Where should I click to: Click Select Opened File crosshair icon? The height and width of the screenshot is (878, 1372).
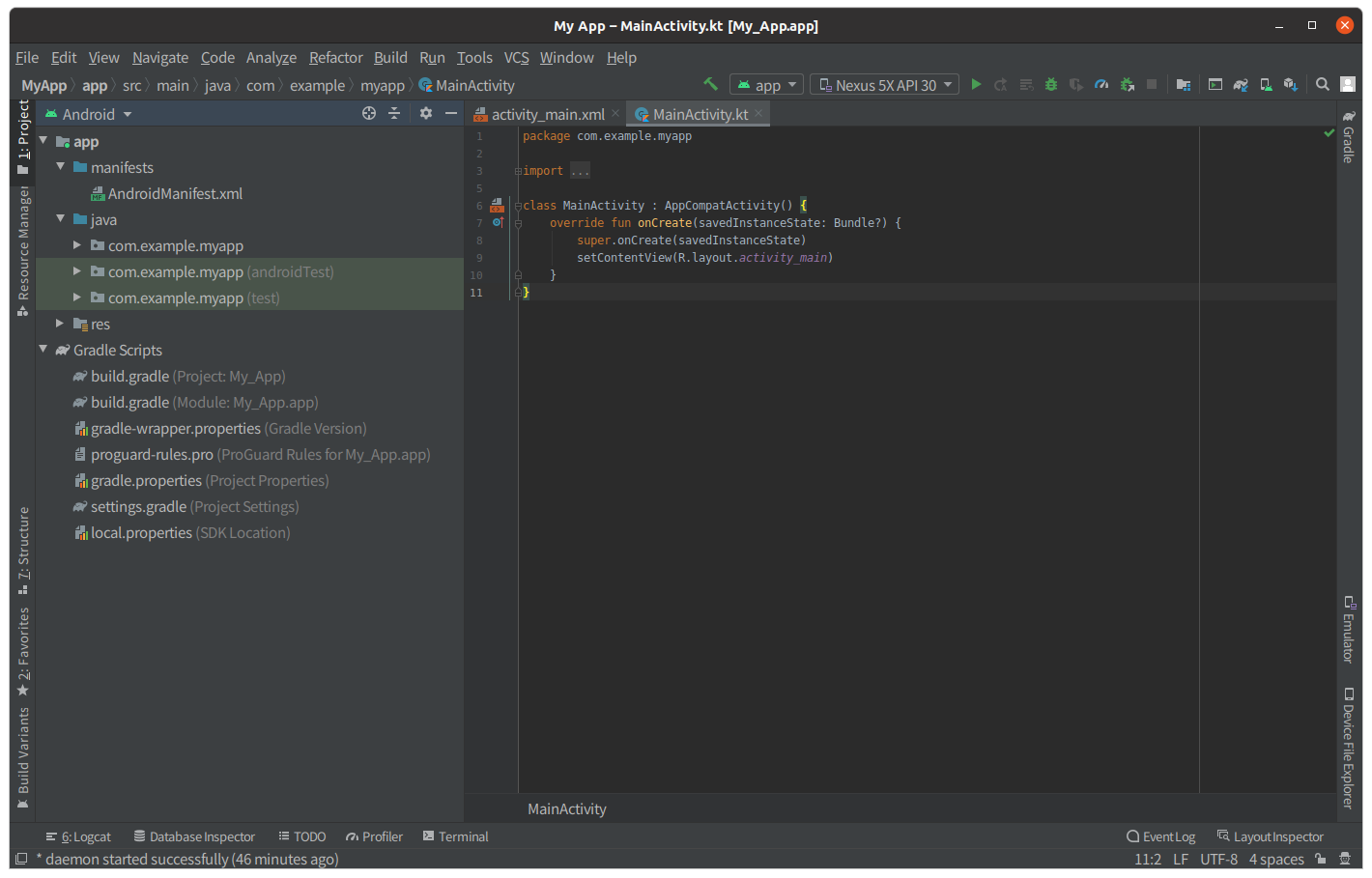tap(369, 114)
